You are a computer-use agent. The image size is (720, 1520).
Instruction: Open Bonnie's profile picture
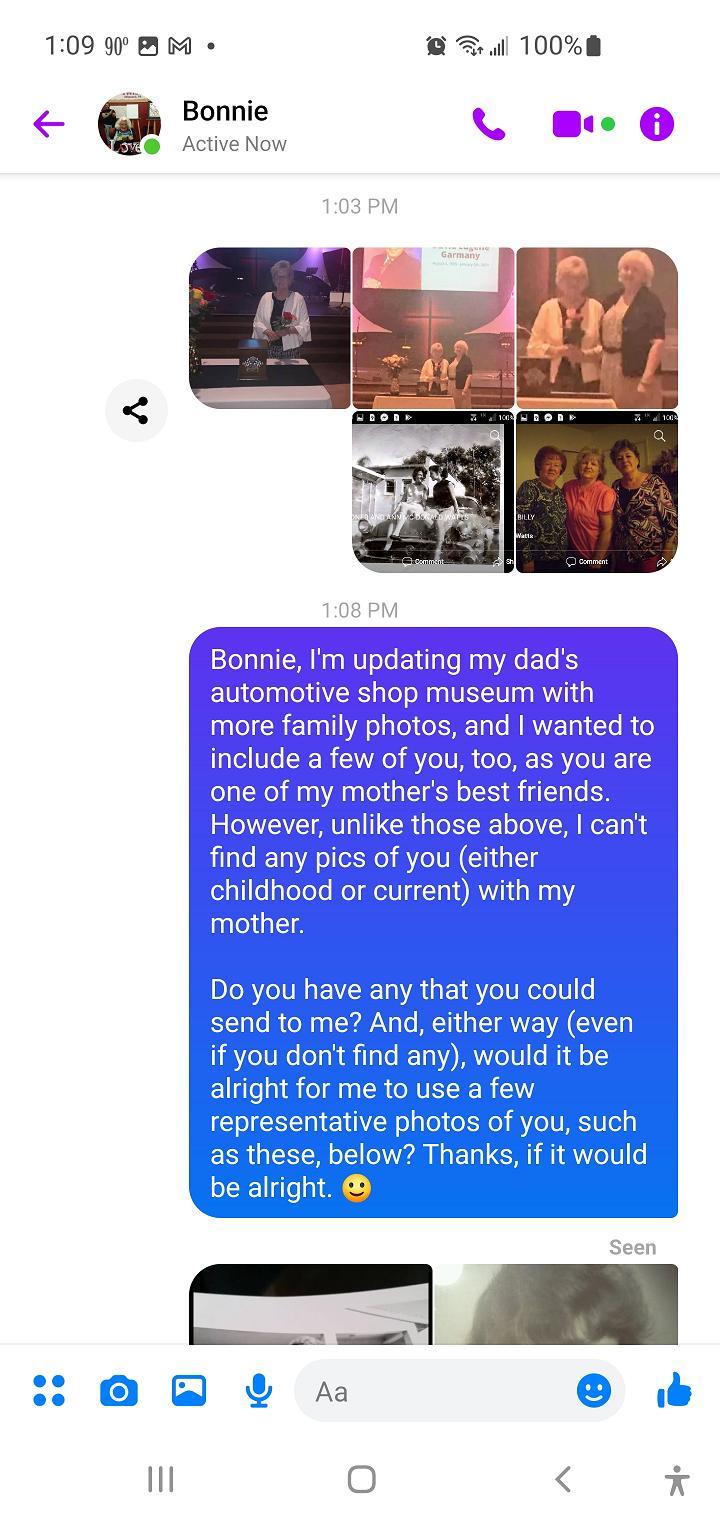tap(129, 124)
